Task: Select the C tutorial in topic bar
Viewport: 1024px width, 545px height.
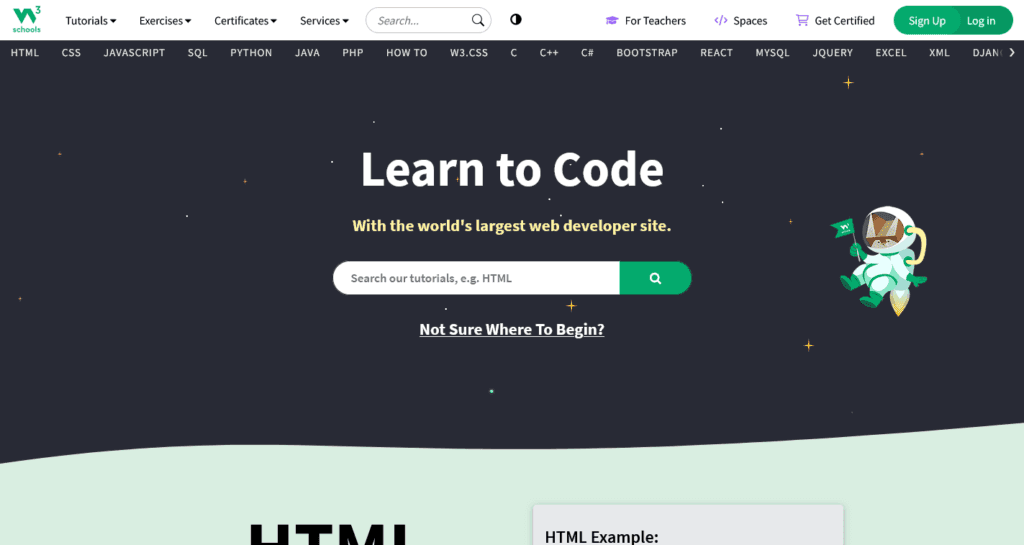Action: coord(514,53)
